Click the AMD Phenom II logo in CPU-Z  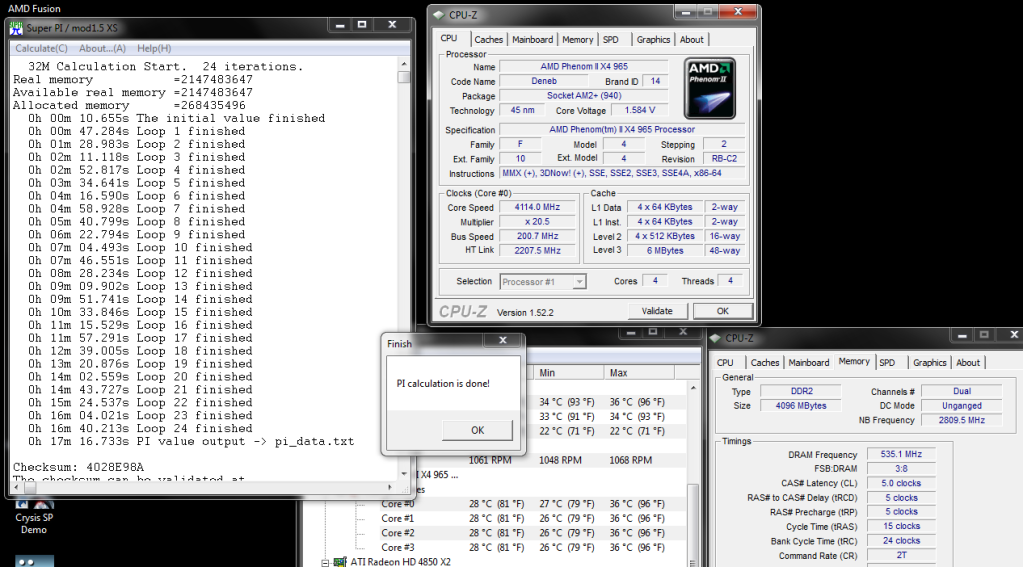[710, 89]
